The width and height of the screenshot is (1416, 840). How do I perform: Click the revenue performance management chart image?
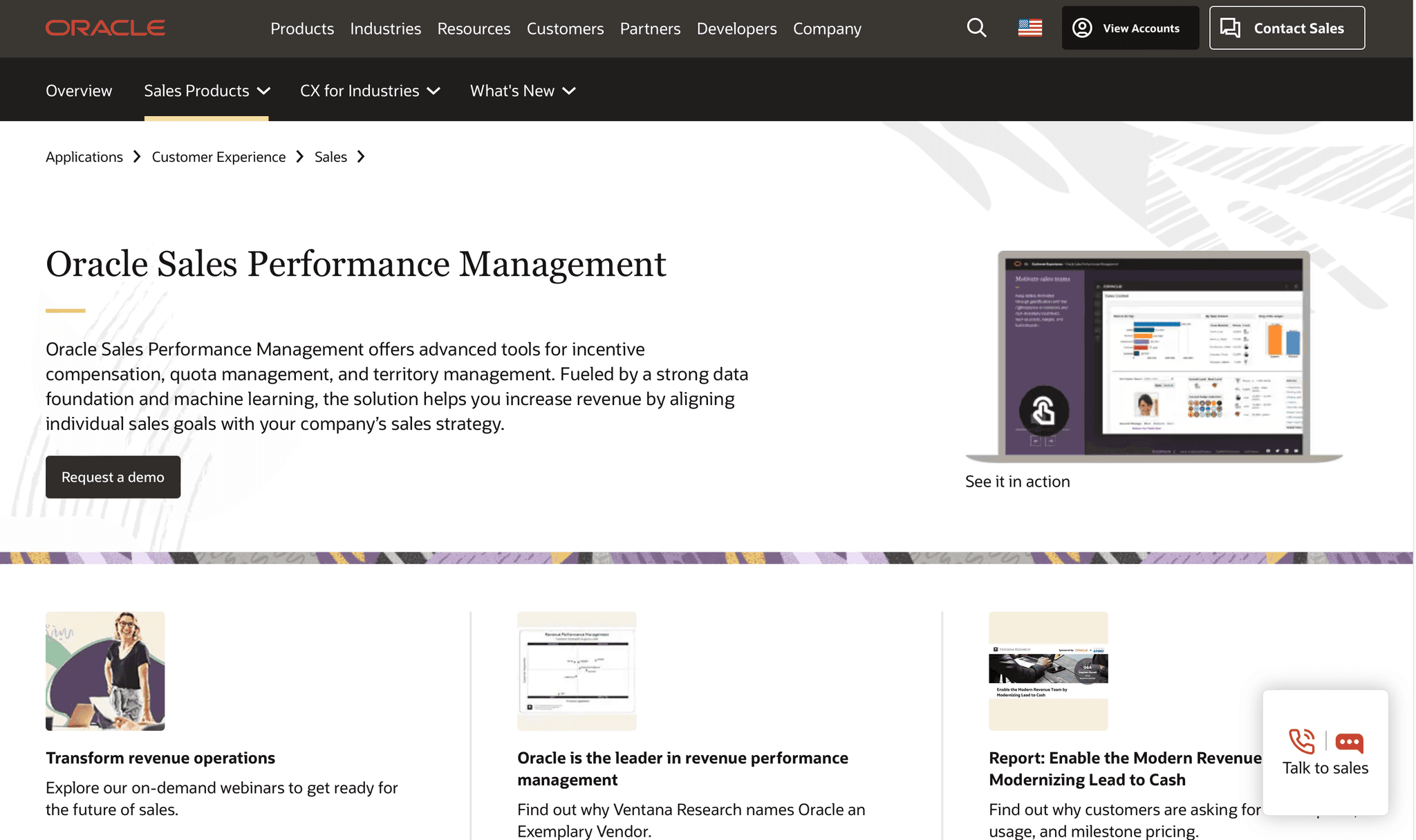coord(577,671)
